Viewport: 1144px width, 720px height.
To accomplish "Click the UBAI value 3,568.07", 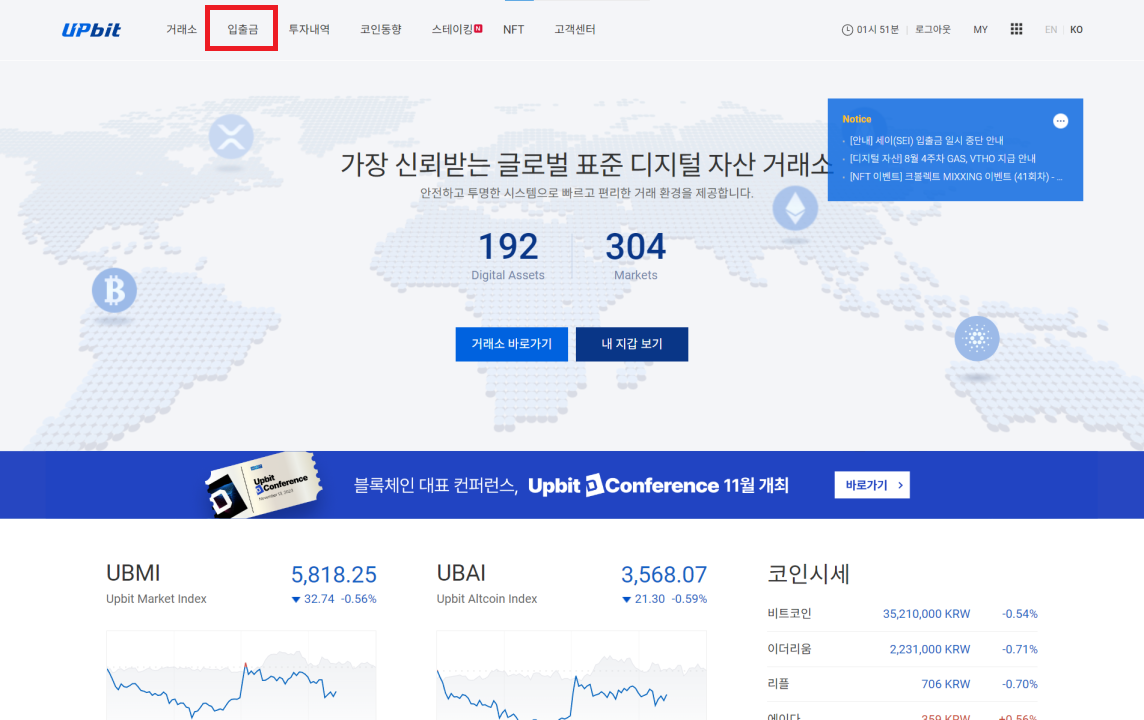I will click(x=664, y=575).
